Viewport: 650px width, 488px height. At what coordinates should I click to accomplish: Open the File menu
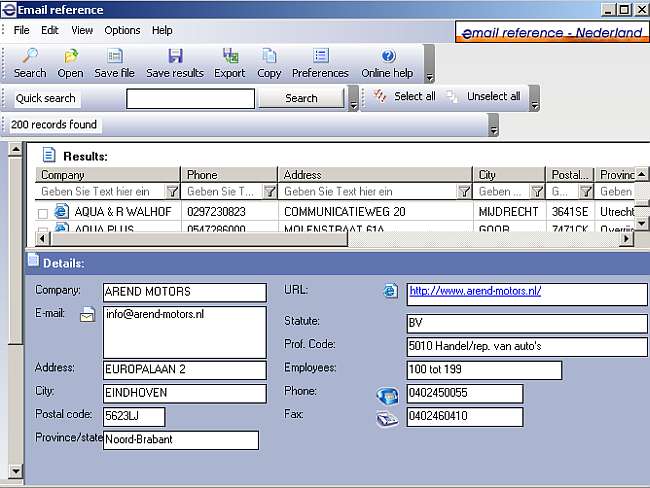(x=22, y=30)
